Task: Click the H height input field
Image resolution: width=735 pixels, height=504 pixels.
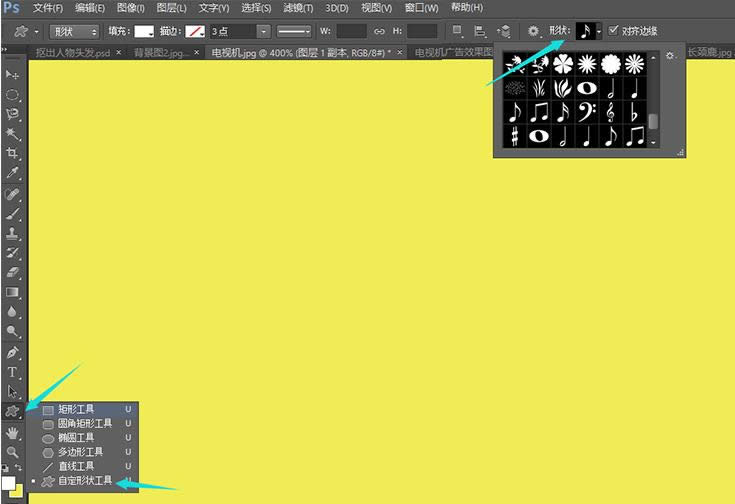Action: pyautogui.click(x=422, y=31)
